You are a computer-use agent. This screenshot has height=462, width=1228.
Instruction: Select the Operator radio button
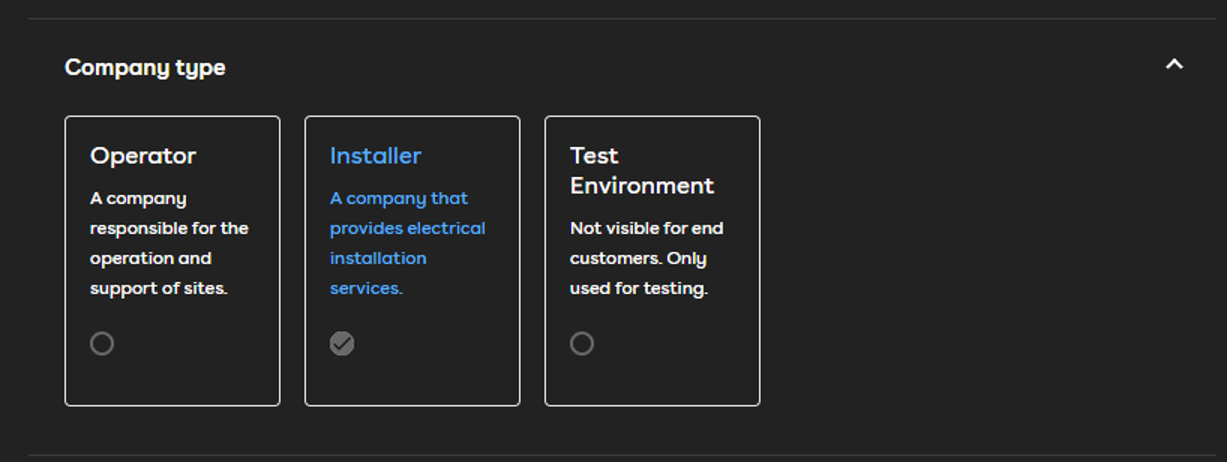[x=102, y=344]
